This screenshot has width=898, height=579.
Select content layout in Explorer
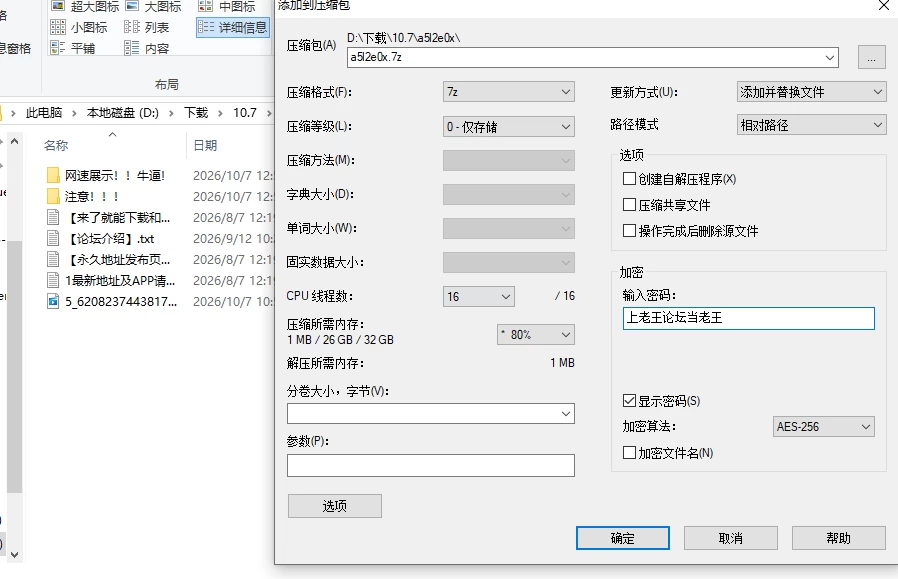pos(147,48)
